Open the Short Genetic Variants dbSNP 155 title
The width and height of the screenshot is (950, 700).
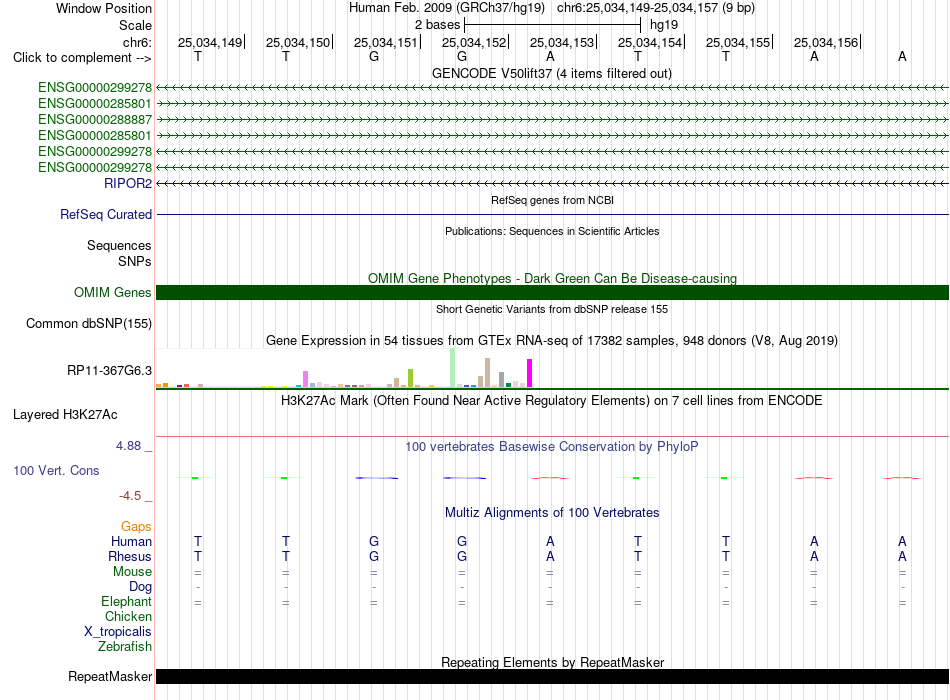pyautogui.click(x=552, y=309)
